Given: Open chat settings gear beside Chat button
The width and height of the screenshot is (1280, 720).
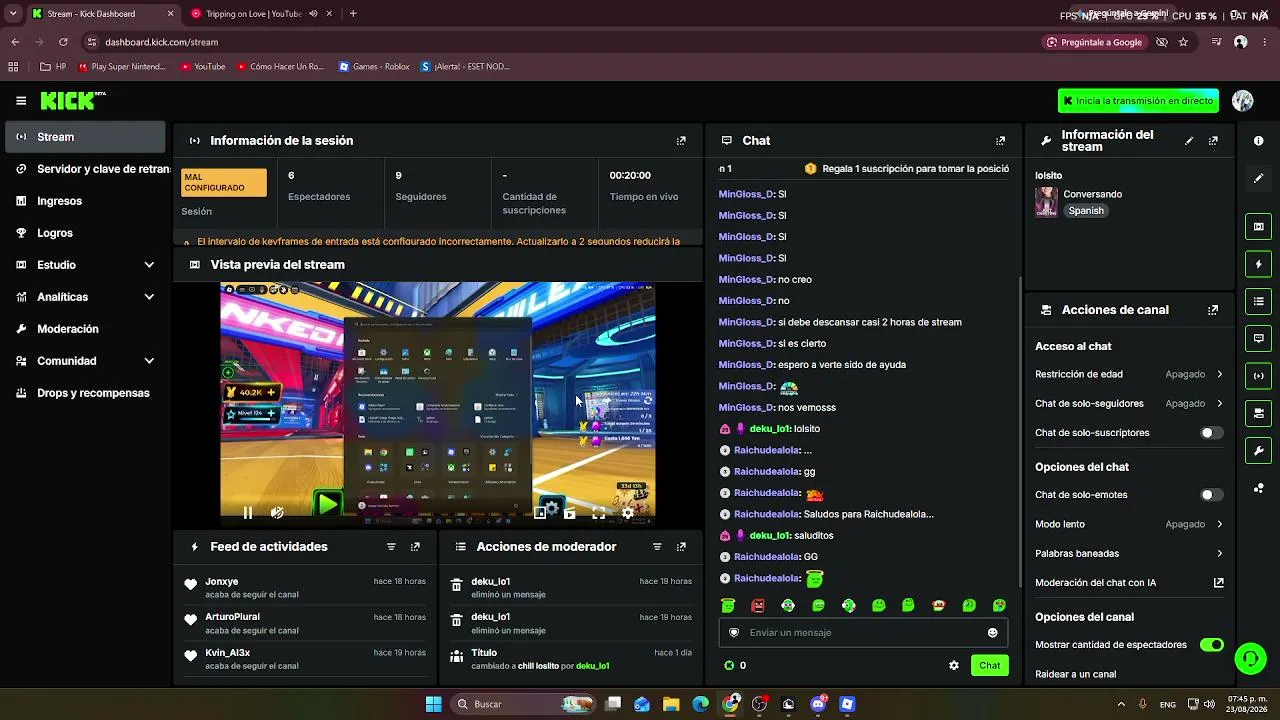Looking at the screenshot, I should (x=954, y=665).
